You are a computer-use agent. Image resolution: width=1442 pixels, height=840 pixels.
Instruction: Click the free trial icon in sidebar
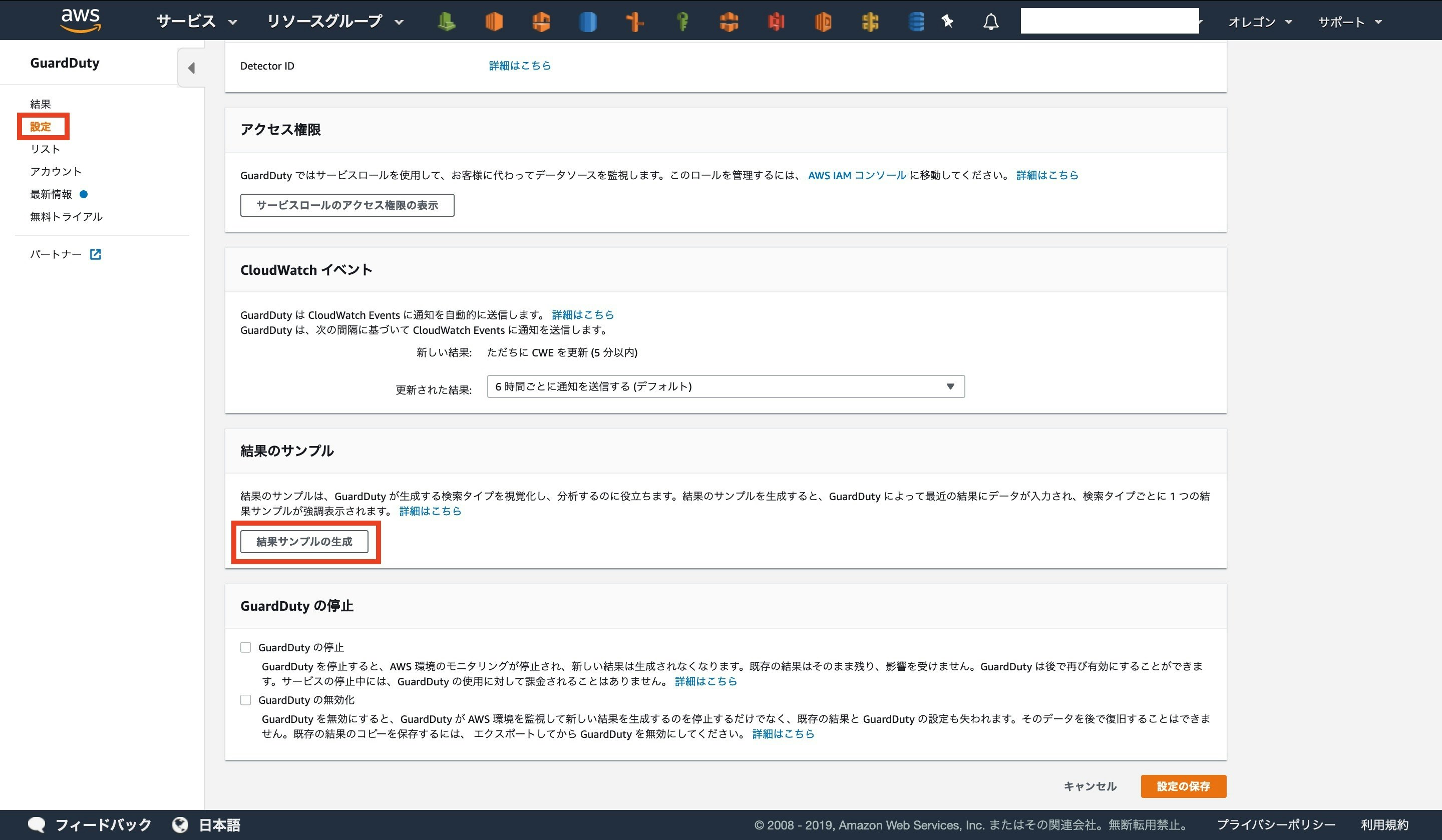click(67, 216)
